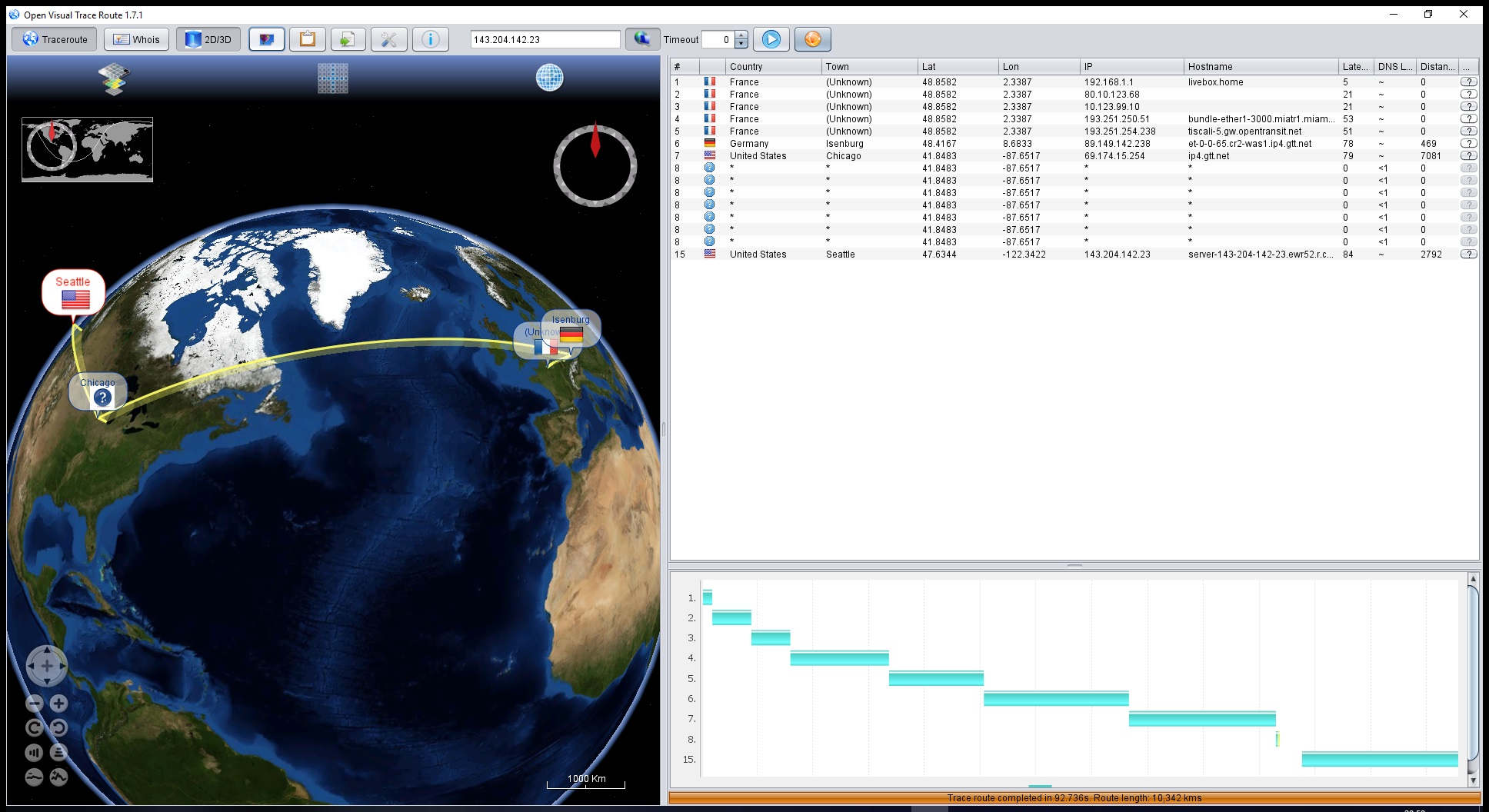Start the trace with play button
1489x812 pixels.
click(771, 39)
